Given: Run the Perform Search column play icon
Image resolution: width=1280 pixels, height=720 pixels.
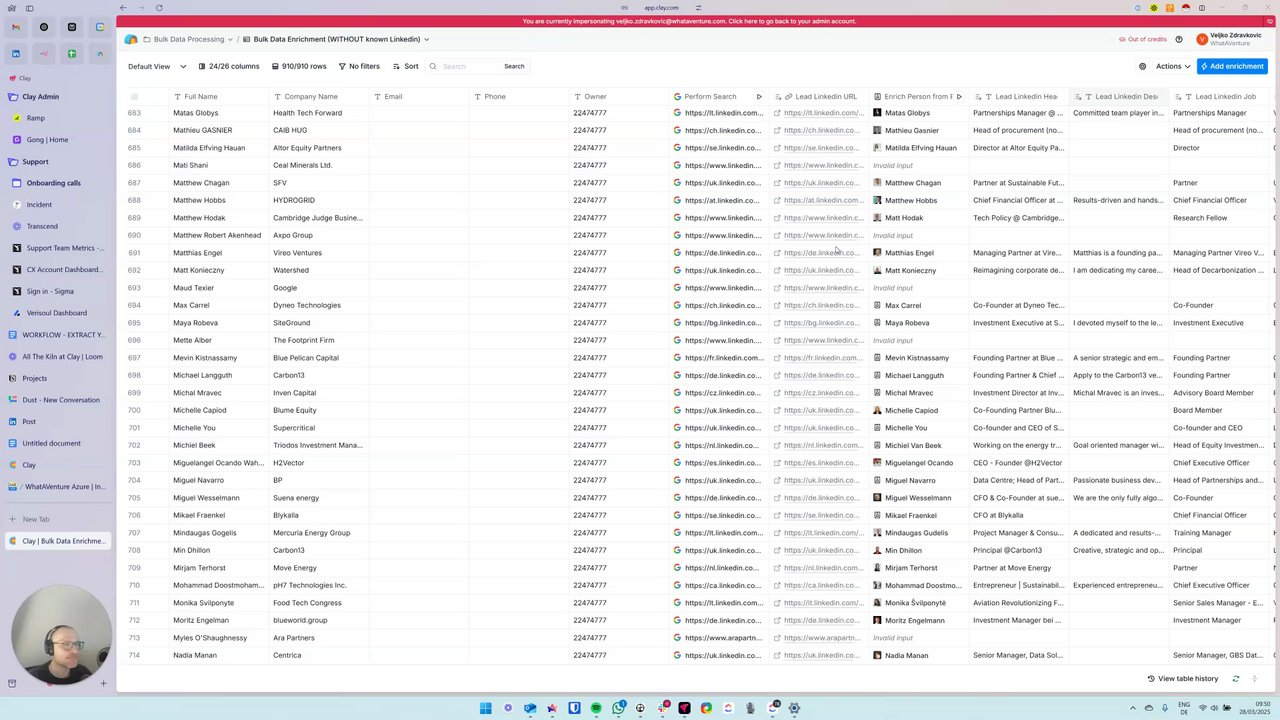Looking at the screenshot, I should (x=759, y=97).
